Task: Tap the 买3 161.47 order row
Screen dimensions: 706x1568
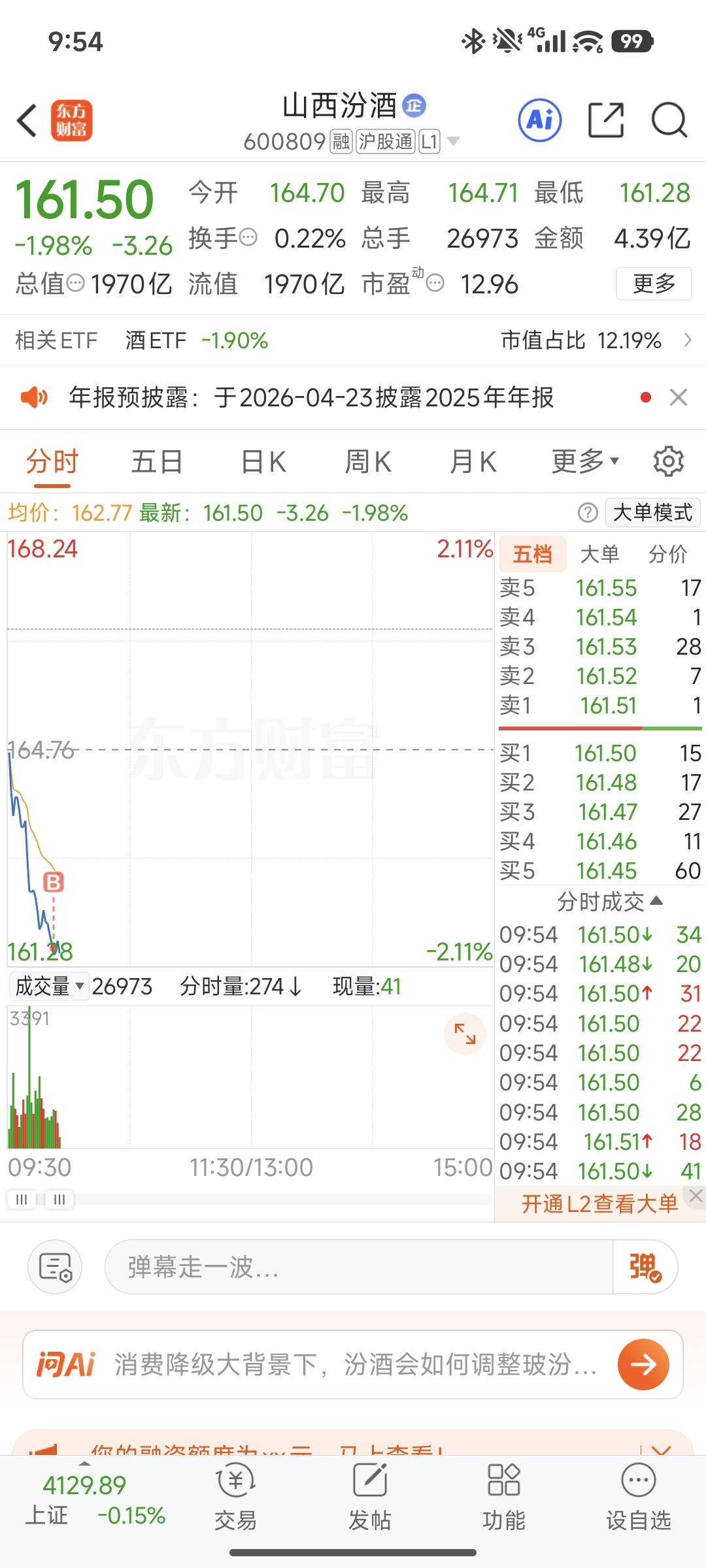Action: coord(600,811)
